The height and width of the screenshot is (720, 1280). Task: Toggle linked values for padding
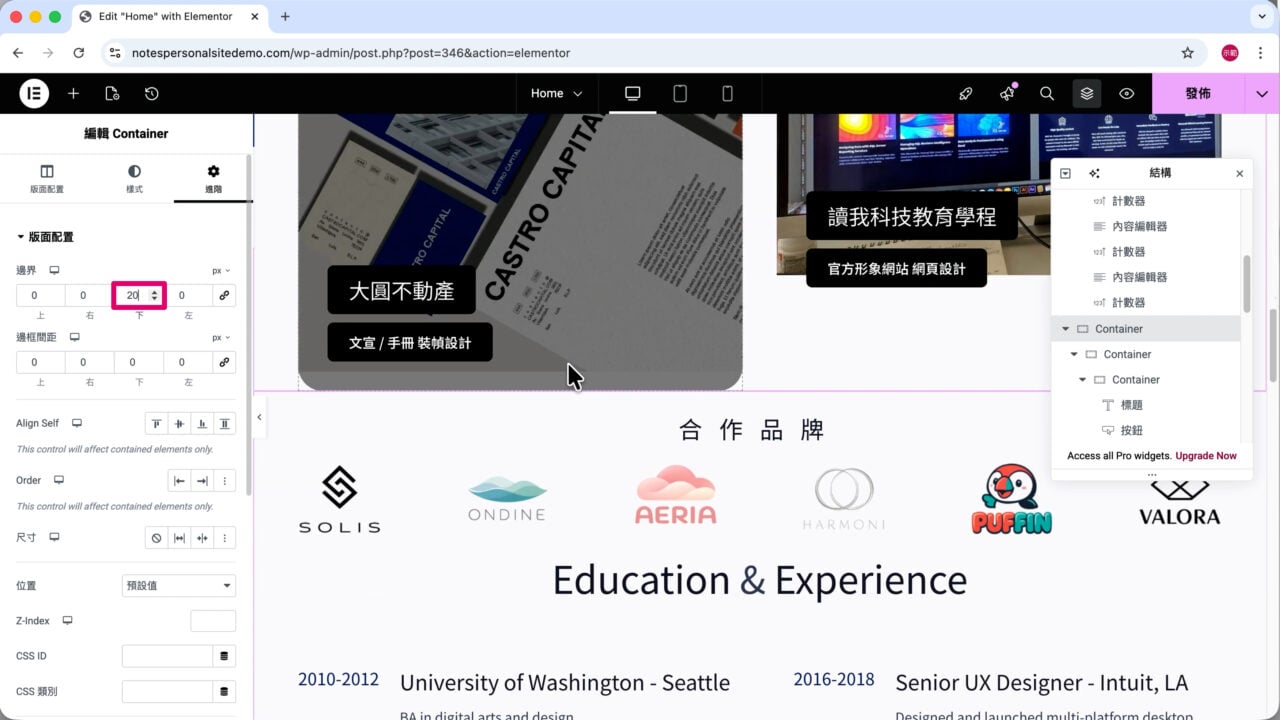[x=224, y=362]
